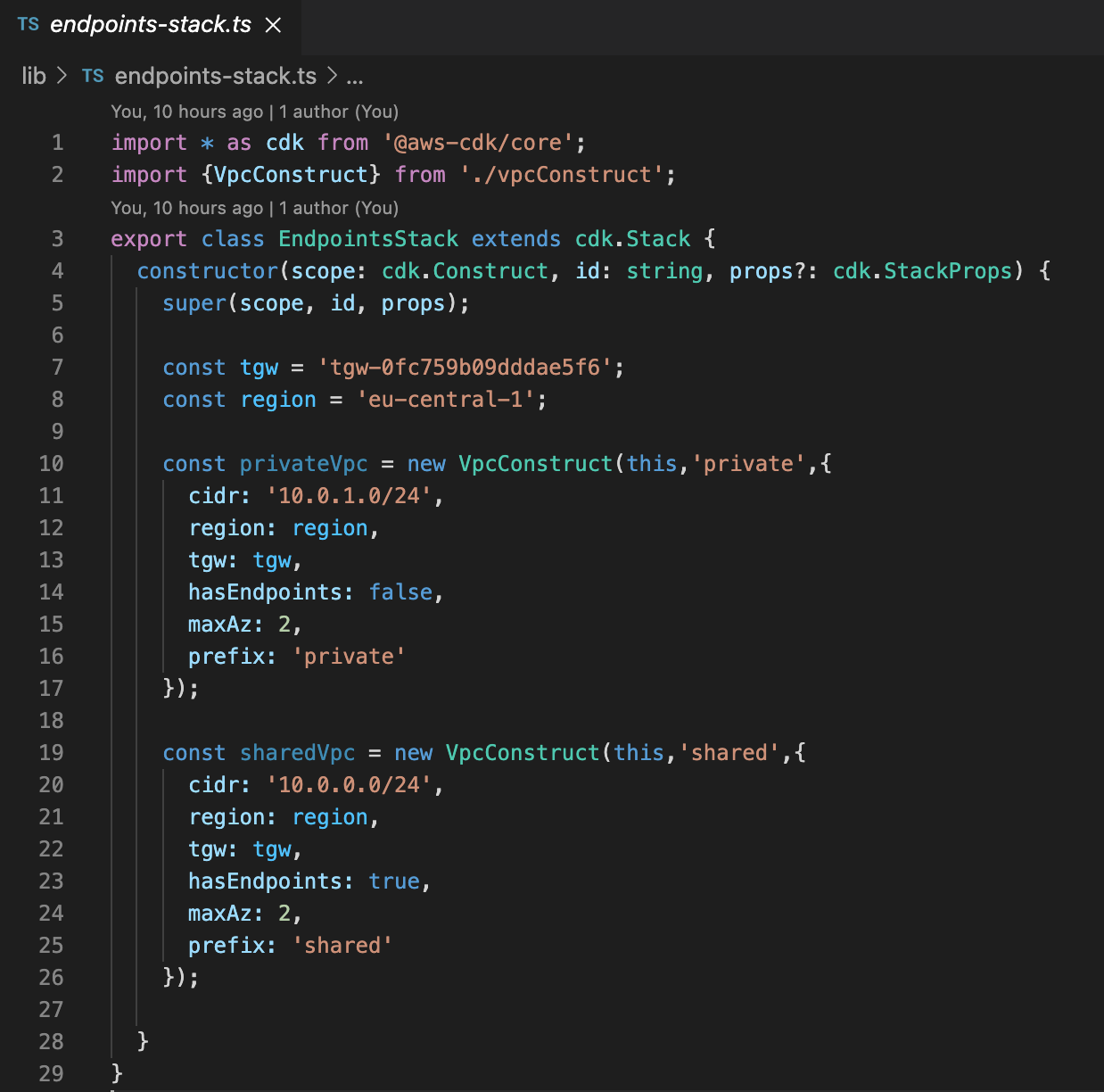The height and width of the screenshot is (1092, 1104).
Task: Click the chevron after endpoints-stack.ts in breadcrumbs
Action: click(x=334, y=76)
